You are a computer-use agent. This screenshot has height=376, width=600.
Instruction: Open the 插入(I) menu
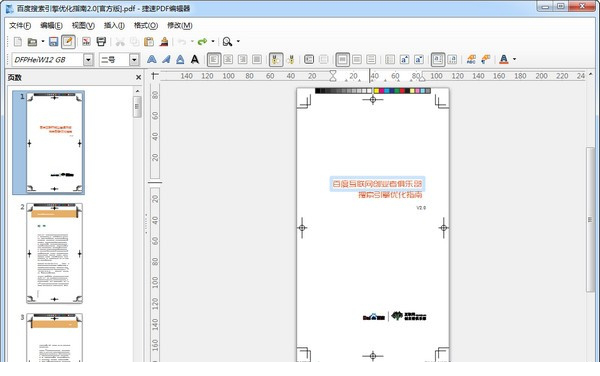click(x=114, y=25)
